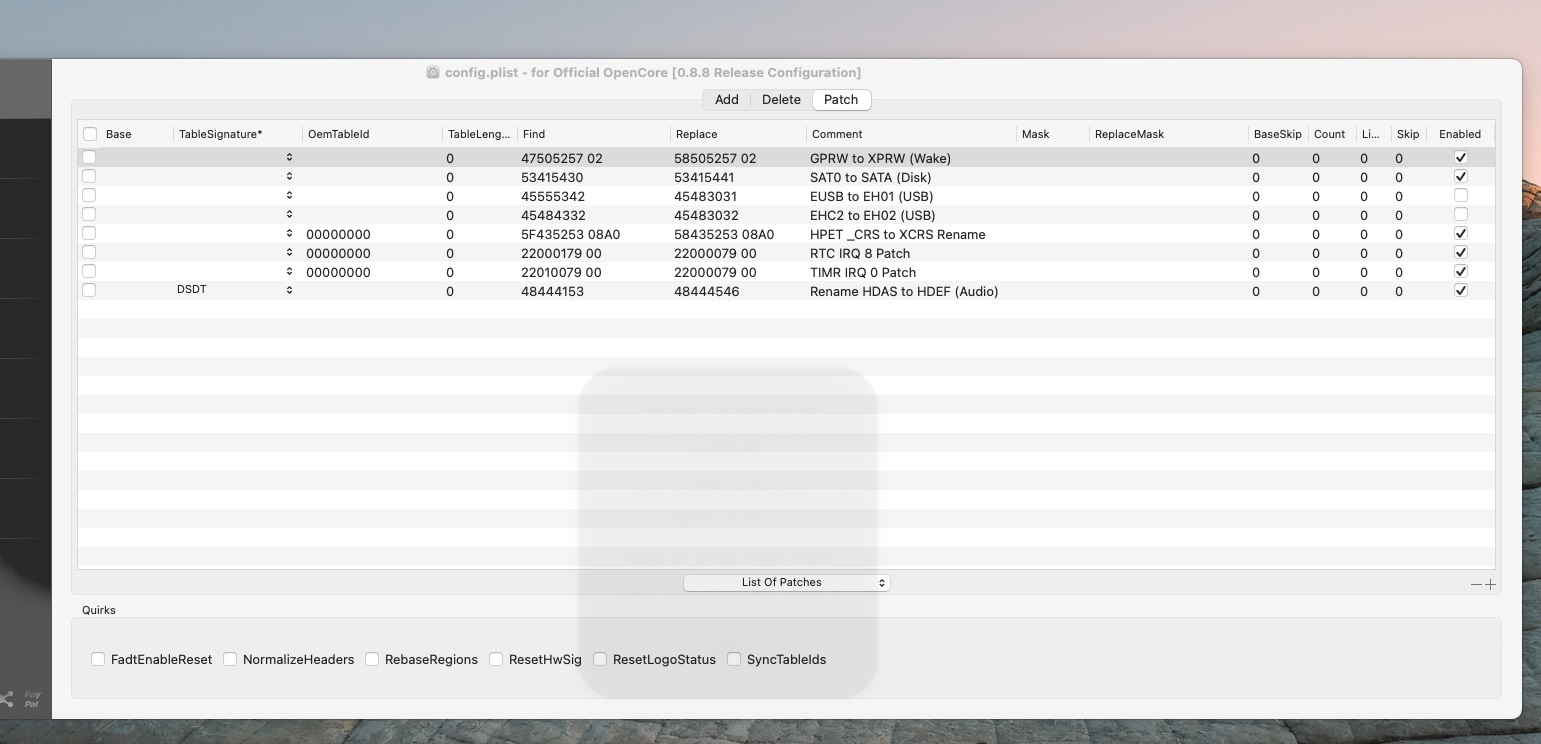Enable the NormalizeHeaders quirk
This screenshot has width=1541, height=744.
tap(230, 659)
